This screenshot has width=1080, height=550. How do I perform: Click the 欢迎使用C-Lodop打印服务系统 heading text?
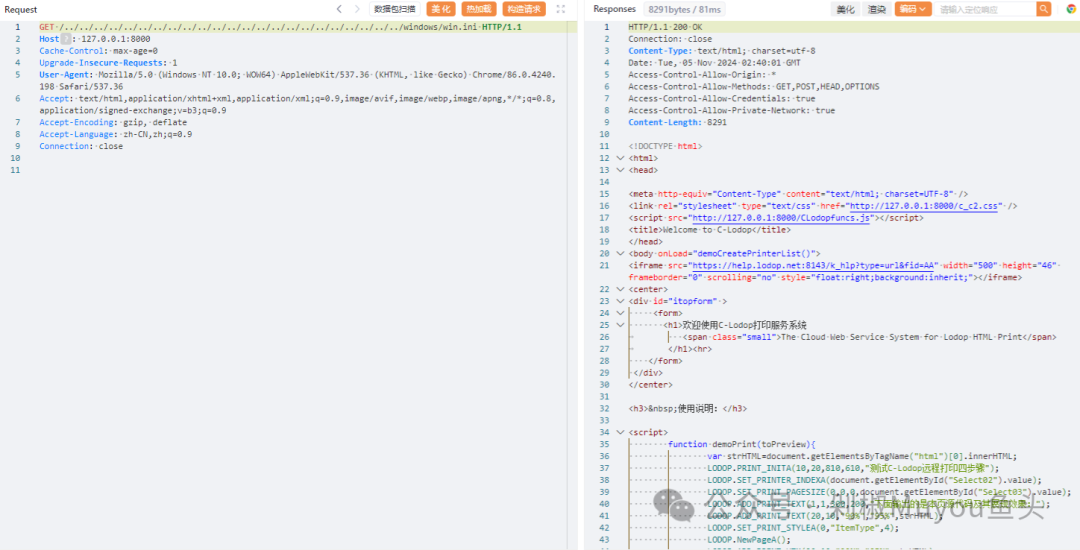(745, 325)
